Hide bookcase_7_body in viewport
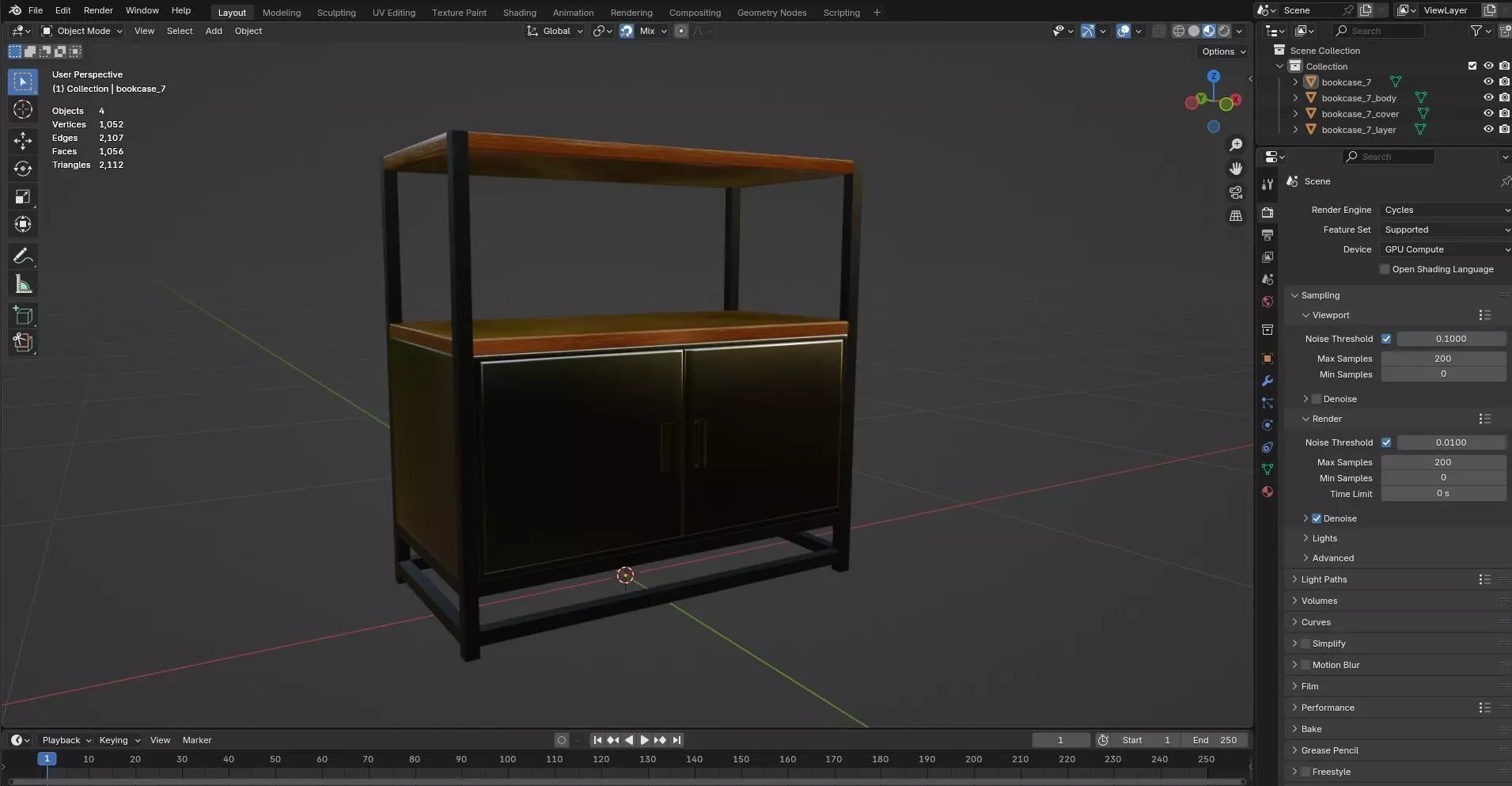Screen dimensions: 1512x786 (x=1487, y=97)
